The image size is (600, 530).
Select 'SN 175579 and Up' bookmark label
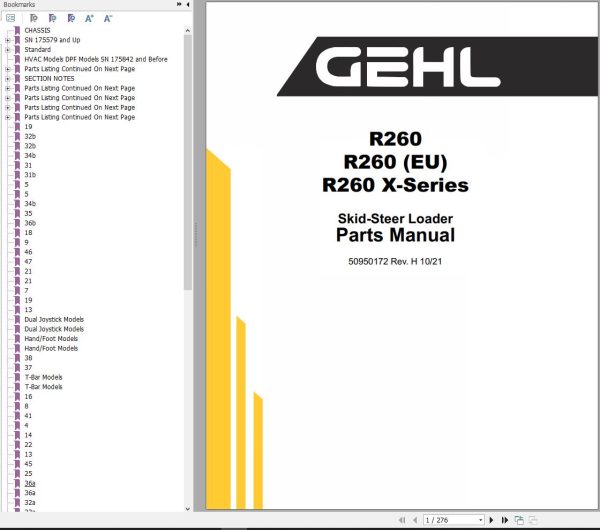point(52,40)
